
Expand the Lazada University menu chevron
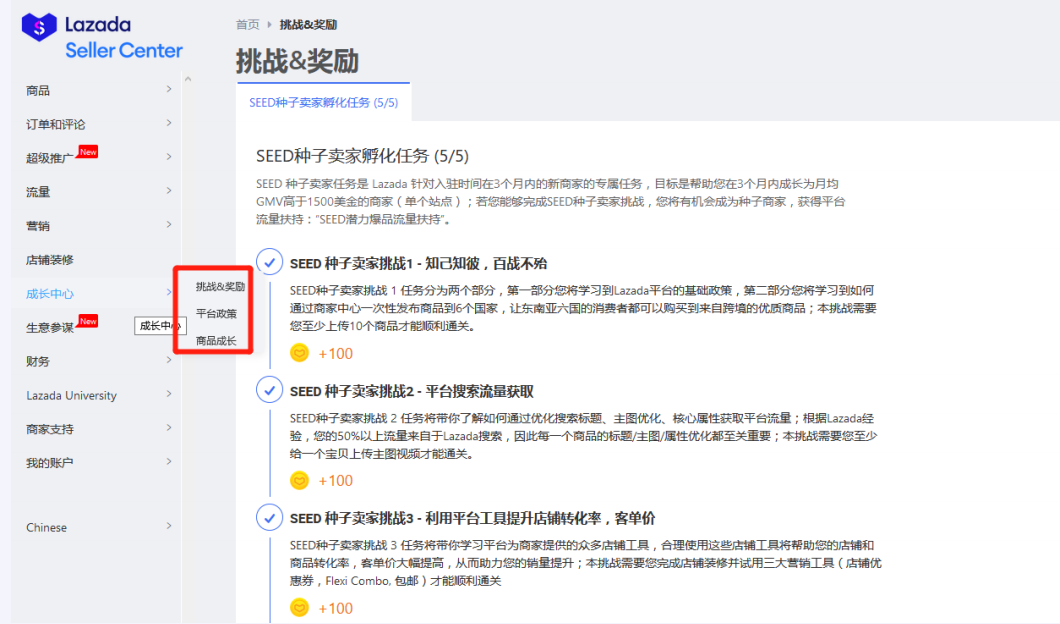(169, 394)
